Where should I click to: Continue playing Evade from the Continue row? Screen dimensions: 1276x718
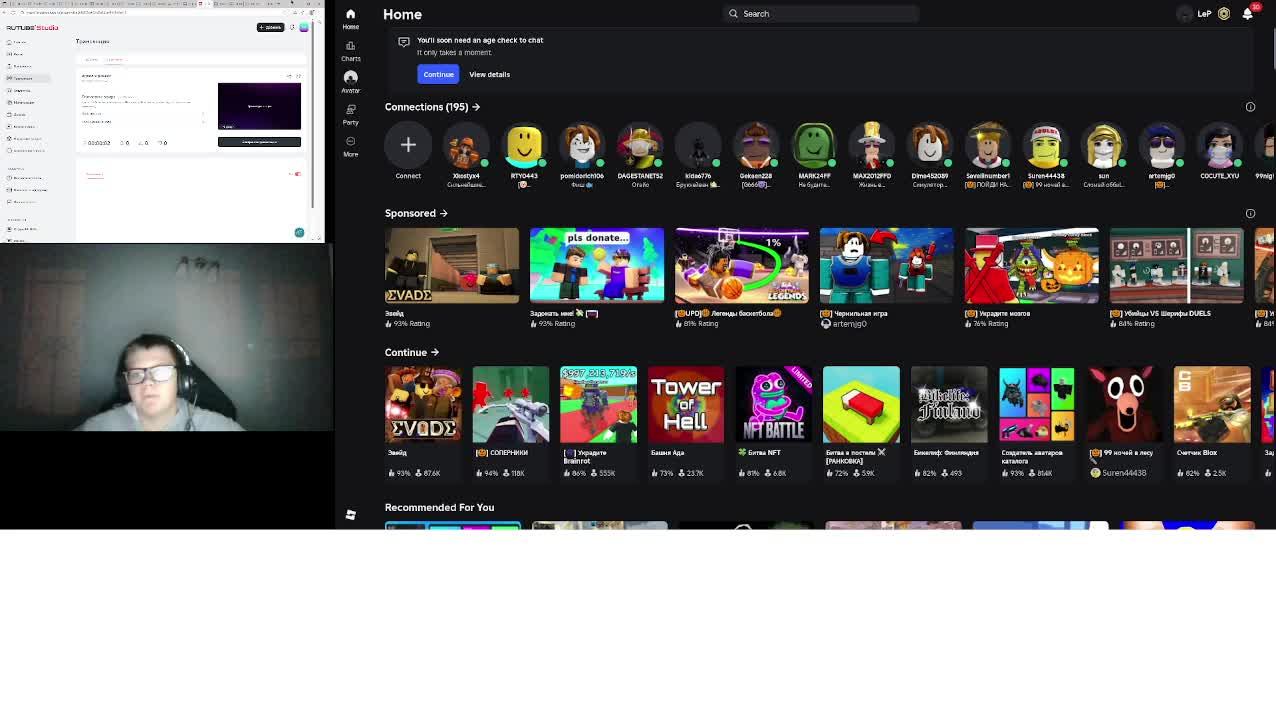[x=423, y=404]
